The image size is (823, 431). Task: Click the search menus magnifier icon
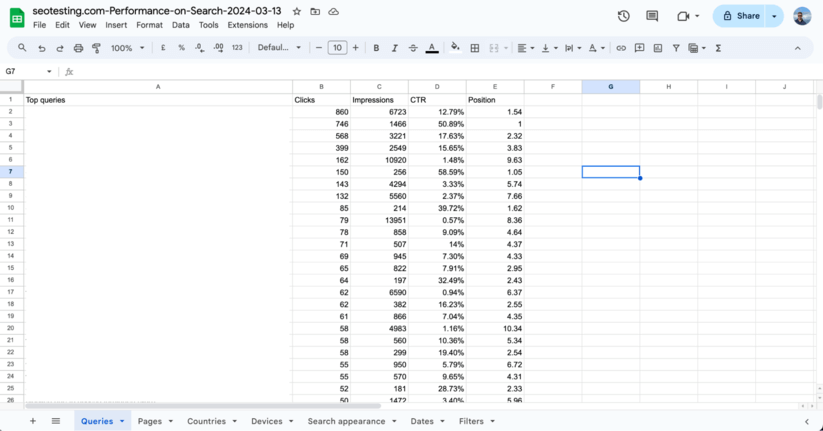(22, 48)
